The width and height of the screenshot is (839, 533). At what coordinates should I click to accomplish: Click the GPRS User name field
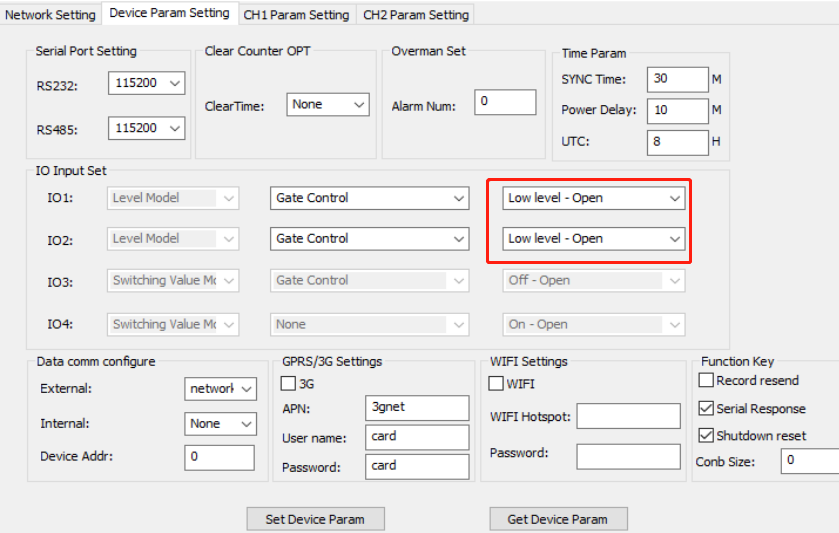pyautogui.click(x=417, y=437)
